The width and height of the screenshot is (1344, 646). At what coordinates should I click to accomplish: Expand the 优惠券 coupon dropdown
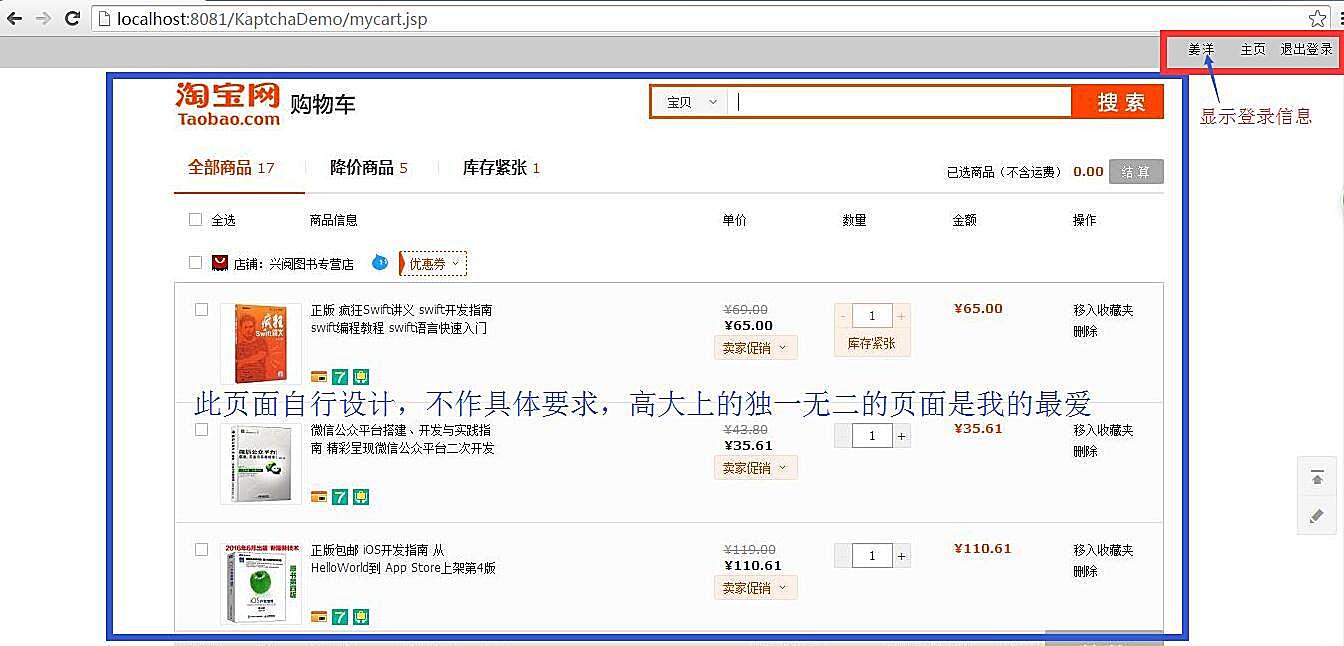click(x=433, y=264)
